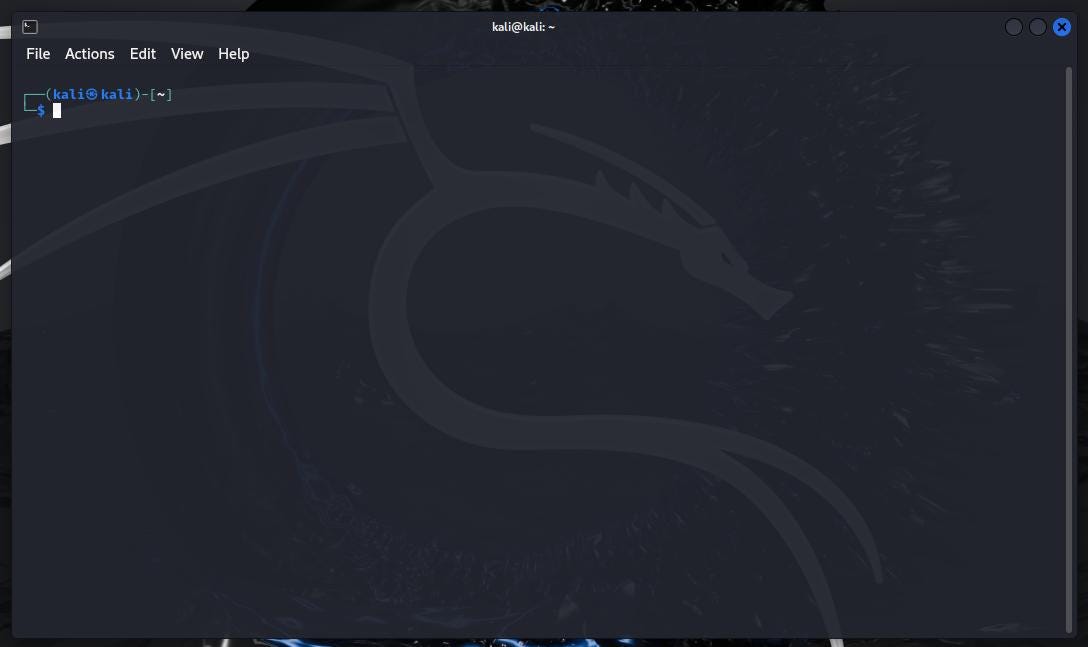Click the terminal cursor at the $ prompt
The width and height of the screenshot is (1088, 647).
[x=57, y=110]
